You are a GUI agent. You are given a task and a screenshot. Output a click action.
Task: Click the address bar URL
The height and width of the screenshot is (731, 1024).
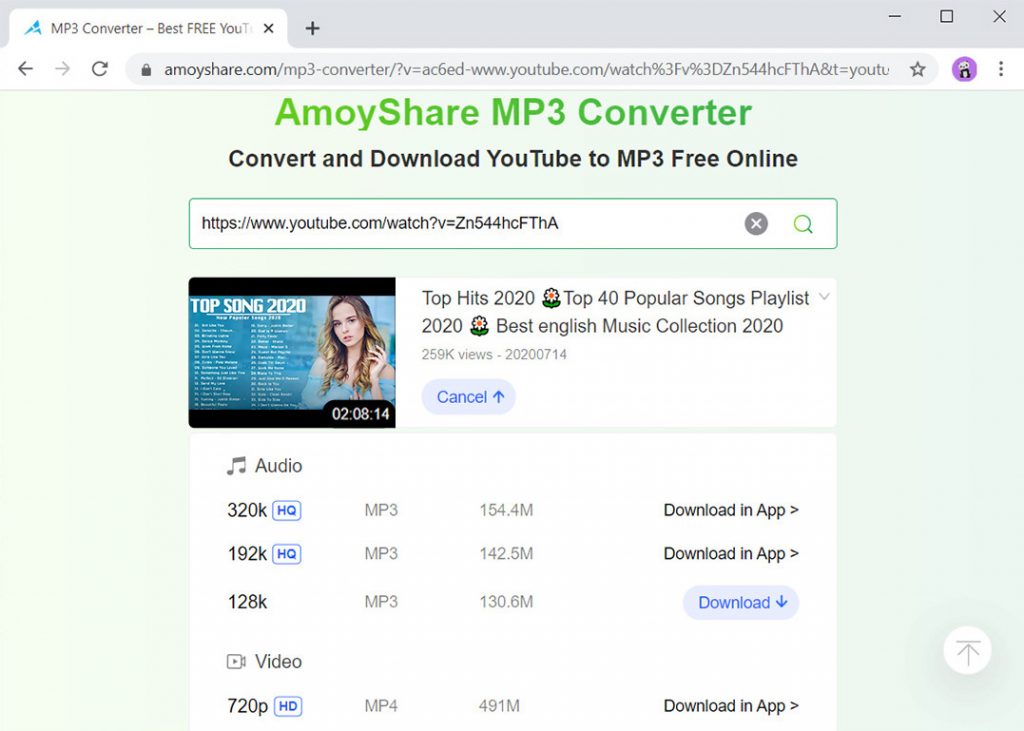[526, 69]
